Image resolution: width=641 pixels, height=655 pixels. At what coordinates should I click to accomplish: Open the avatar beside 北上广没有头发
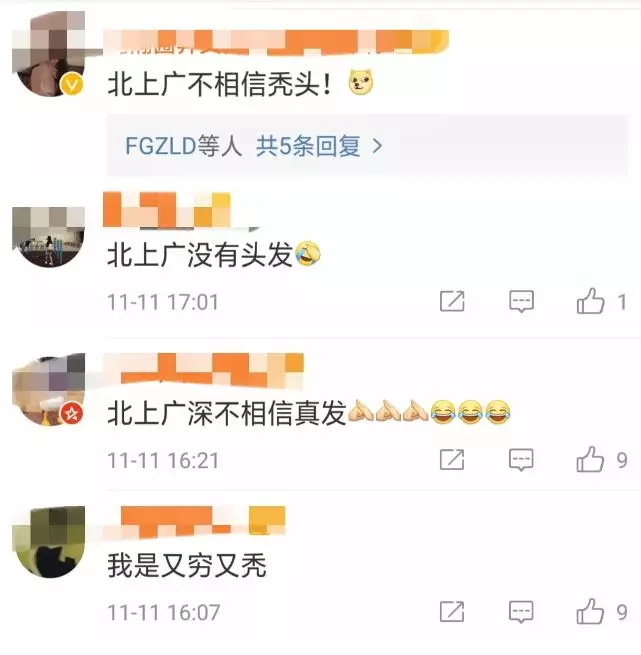[48, 236]
